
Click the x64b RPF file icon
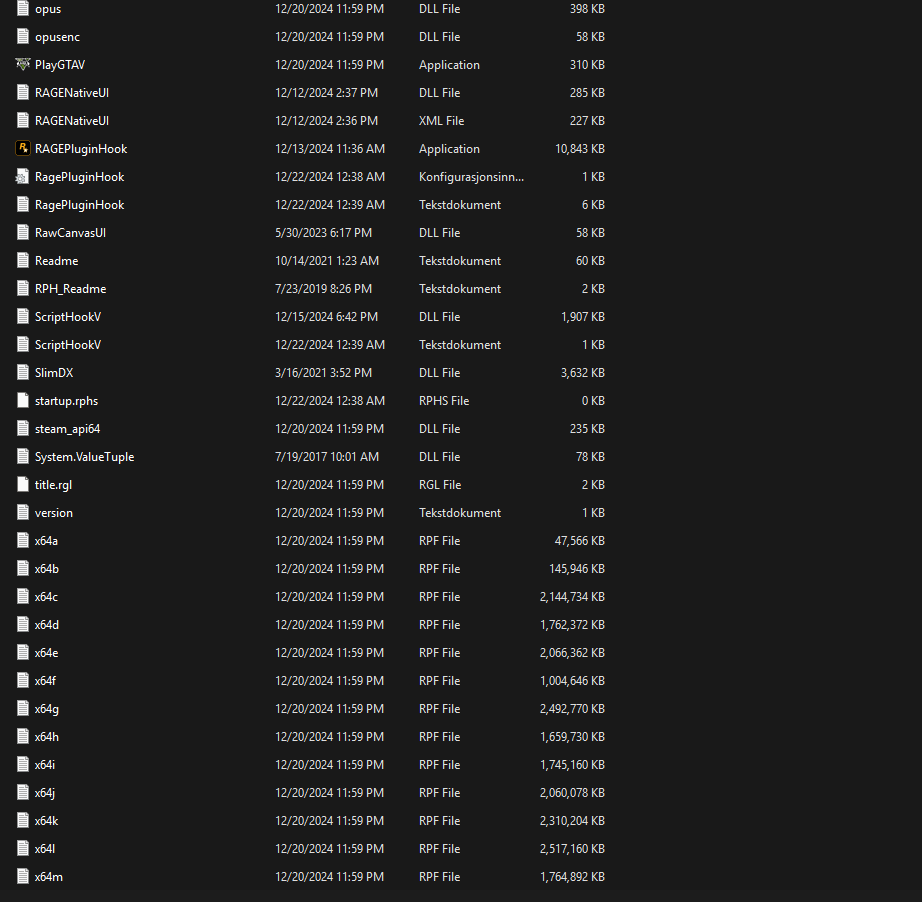(x=23, y=569)
